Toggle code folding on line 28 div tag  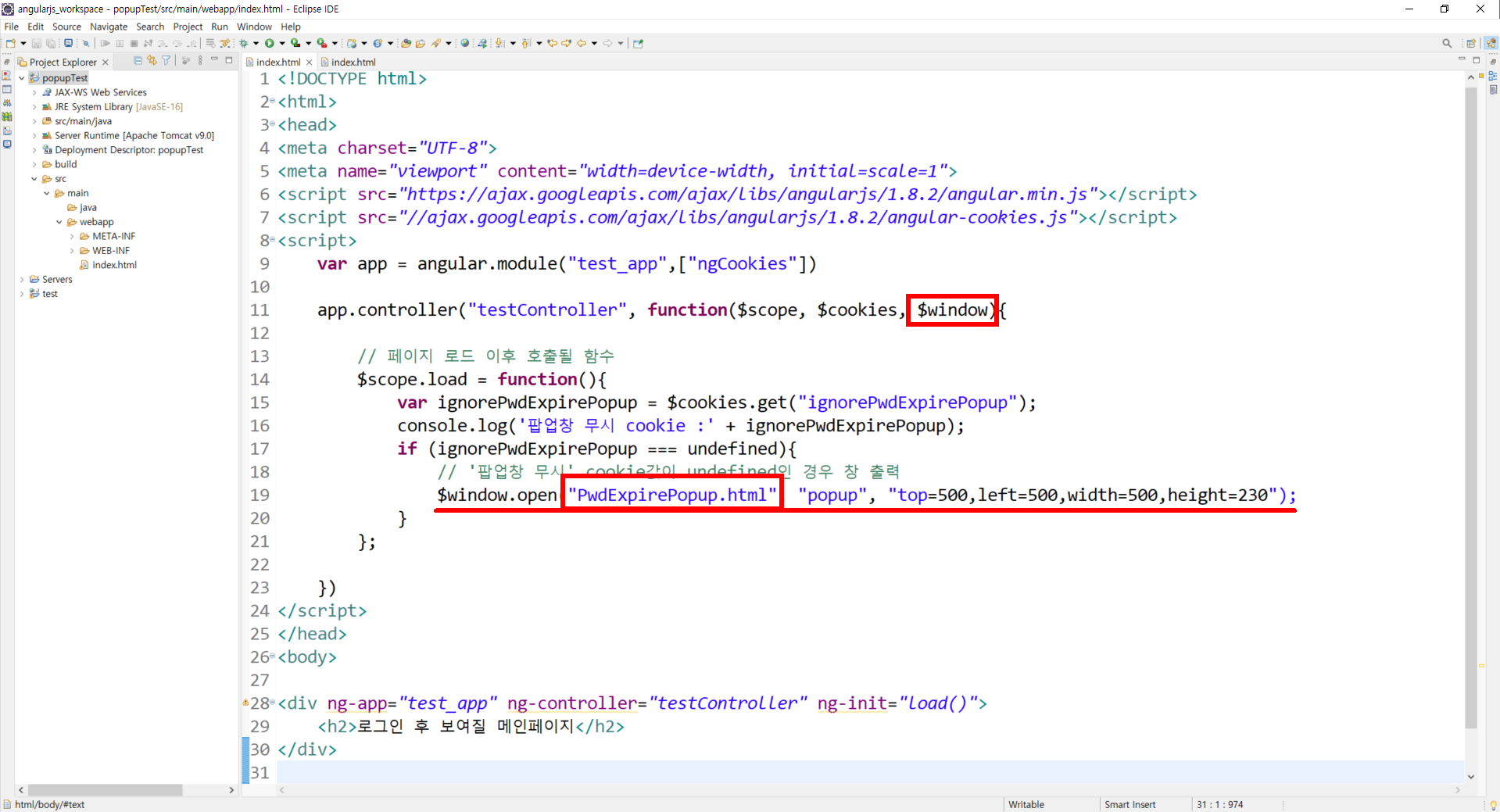273,703
